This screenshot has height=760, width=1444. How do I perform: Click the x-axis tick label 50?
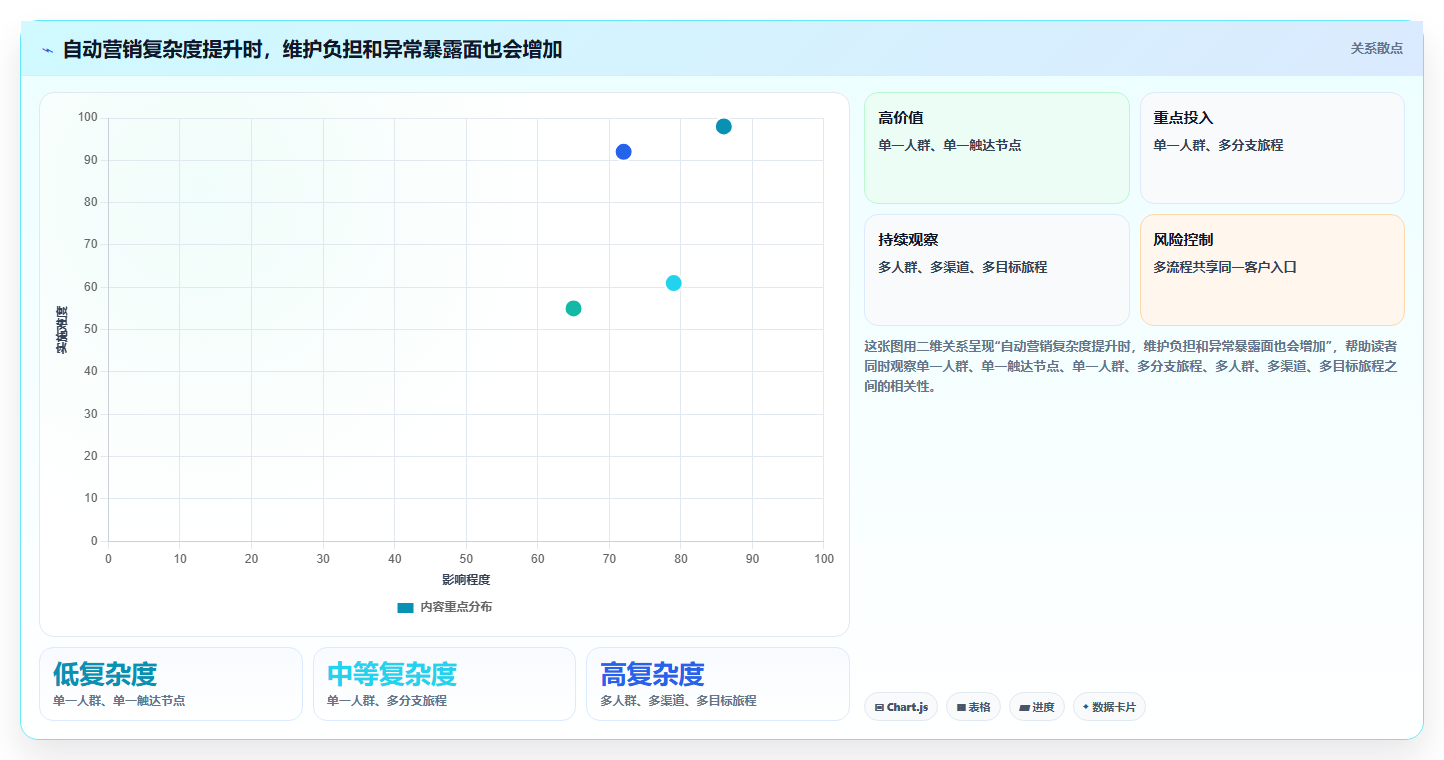click(466, 559)
